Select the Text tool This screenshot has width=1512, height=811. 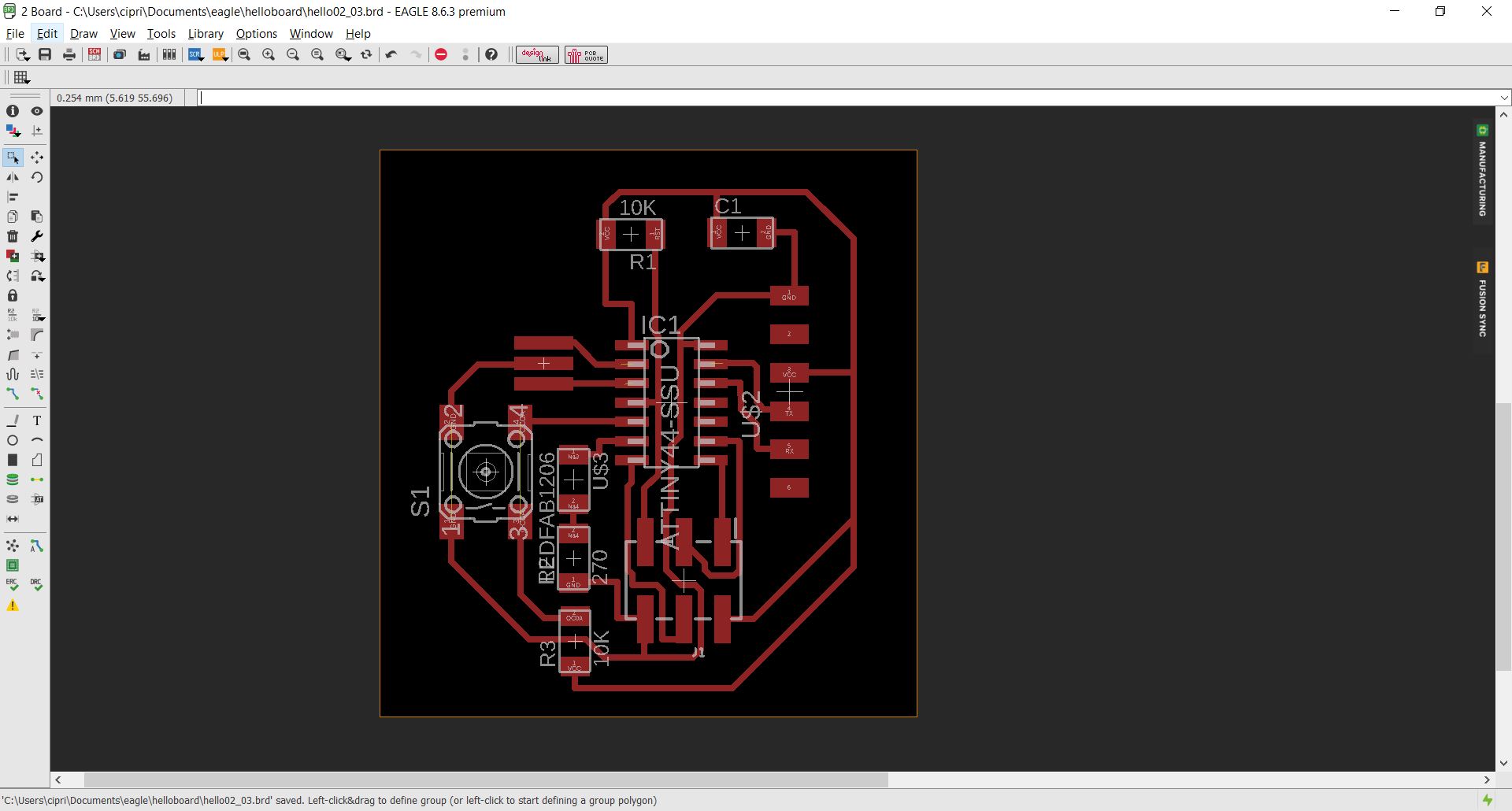click(x=37, y=420)
